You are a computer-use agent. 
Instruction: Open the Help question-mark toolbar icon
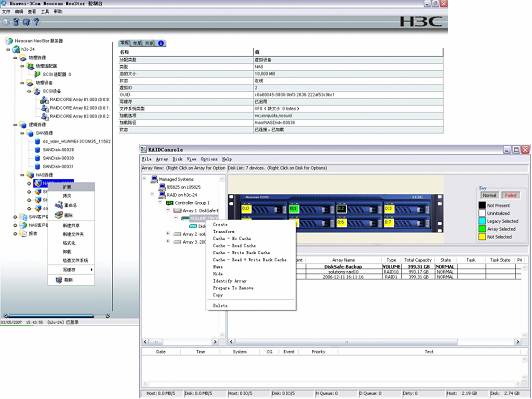pyautogui.click(x=36, y=22)
